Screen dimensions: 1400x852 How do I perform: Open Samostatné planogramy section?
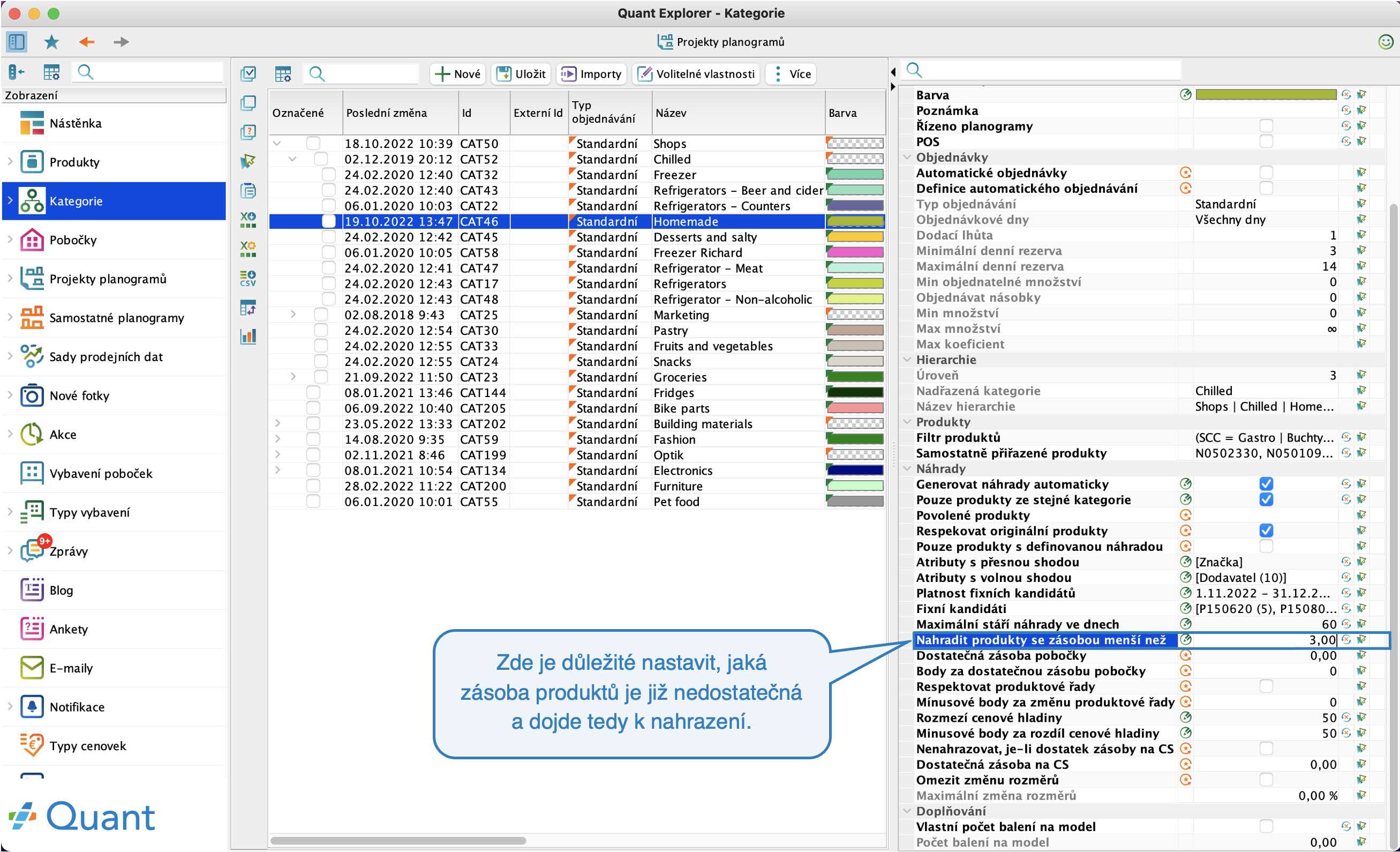click(x=114, y=318)
